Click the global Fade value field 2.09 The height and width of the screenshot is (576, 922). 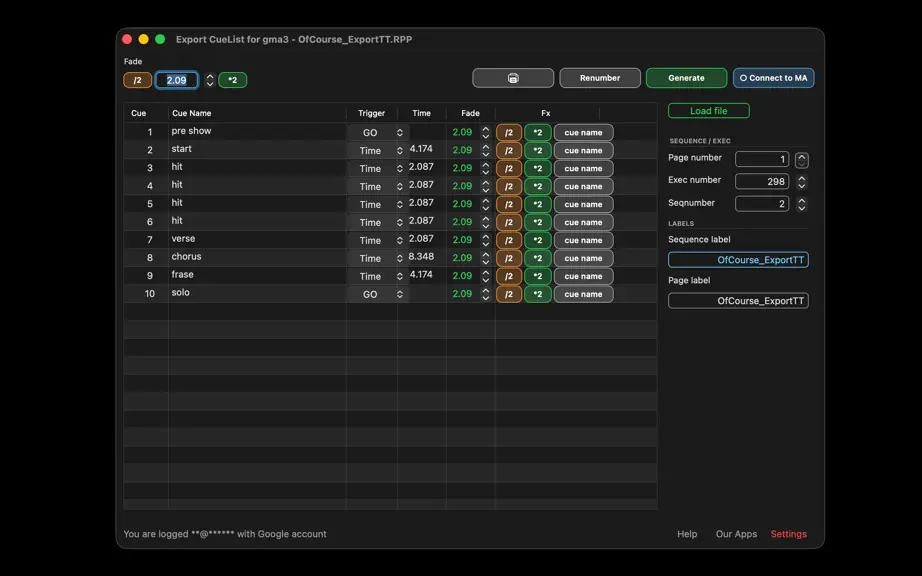(176, 80)
